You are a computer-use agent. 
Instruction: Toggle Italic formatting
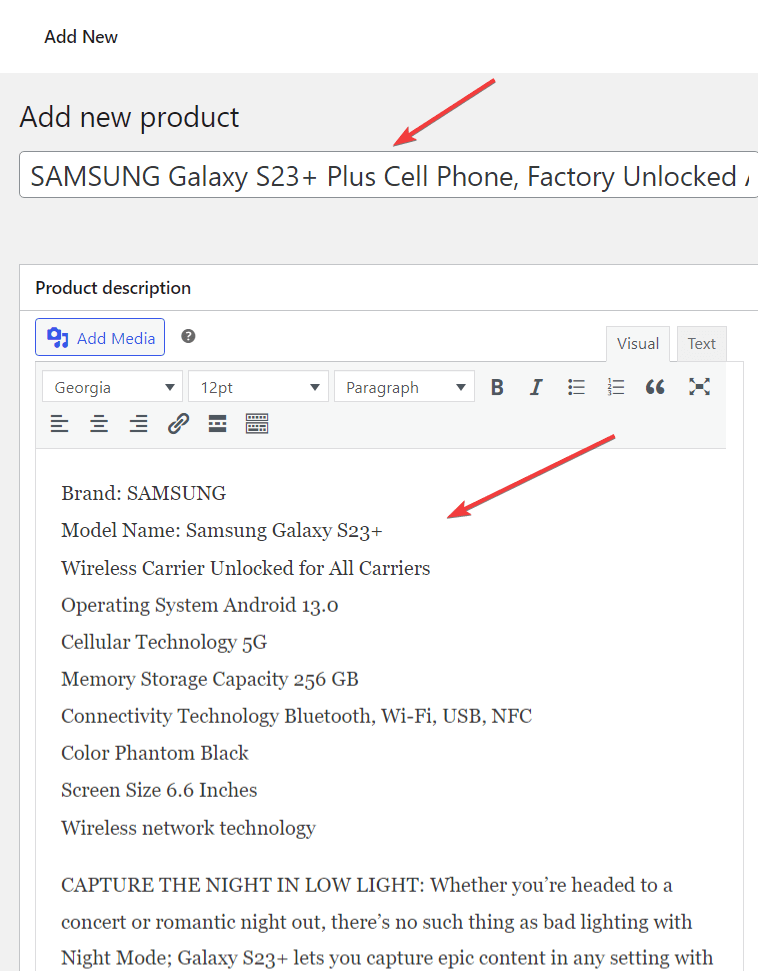[536, 388]
